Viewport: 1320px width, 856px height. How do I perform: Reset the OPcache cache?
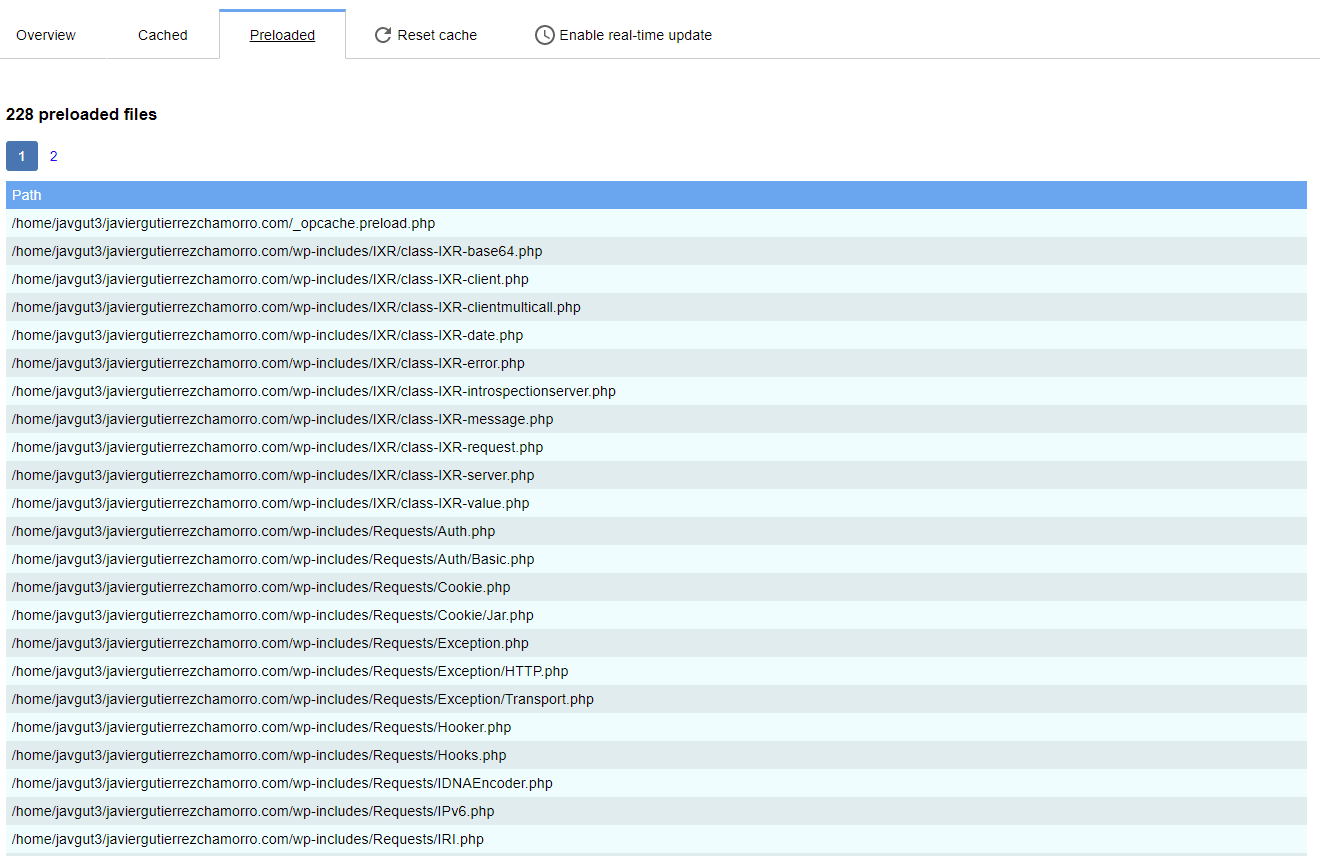tap(425, 34)
